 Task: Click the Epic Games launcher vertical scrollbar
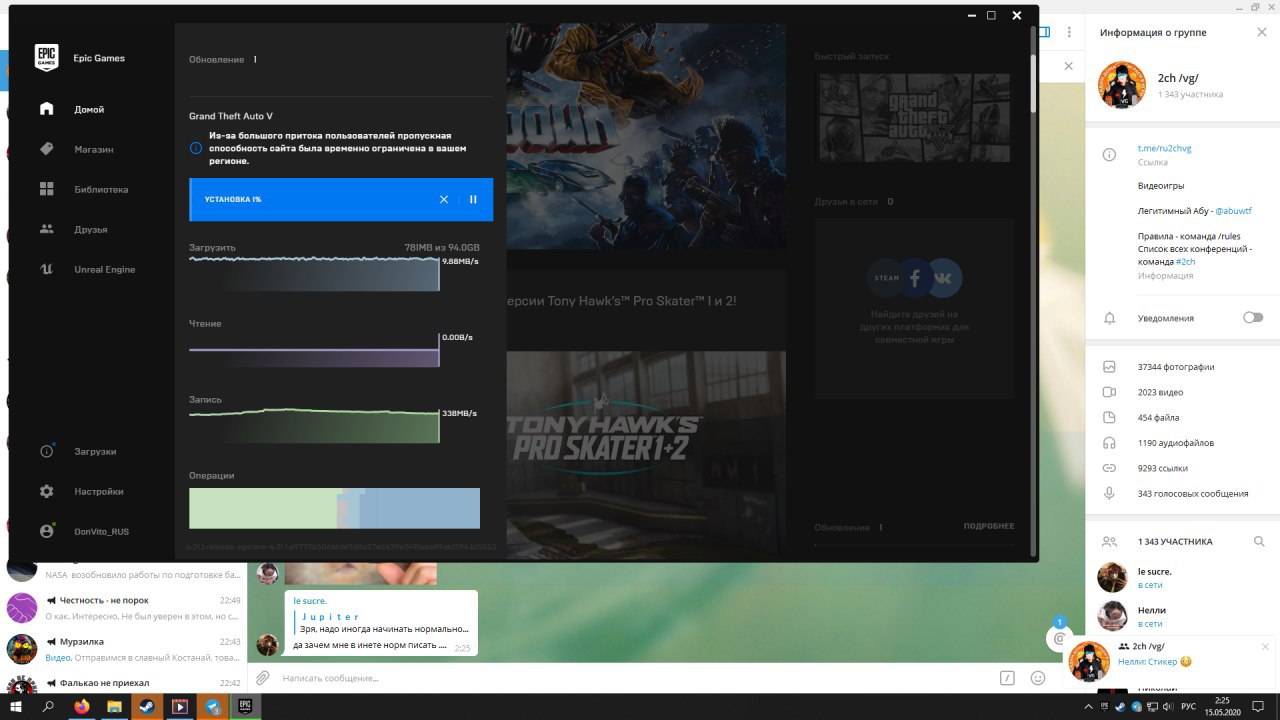(1033, 84)
